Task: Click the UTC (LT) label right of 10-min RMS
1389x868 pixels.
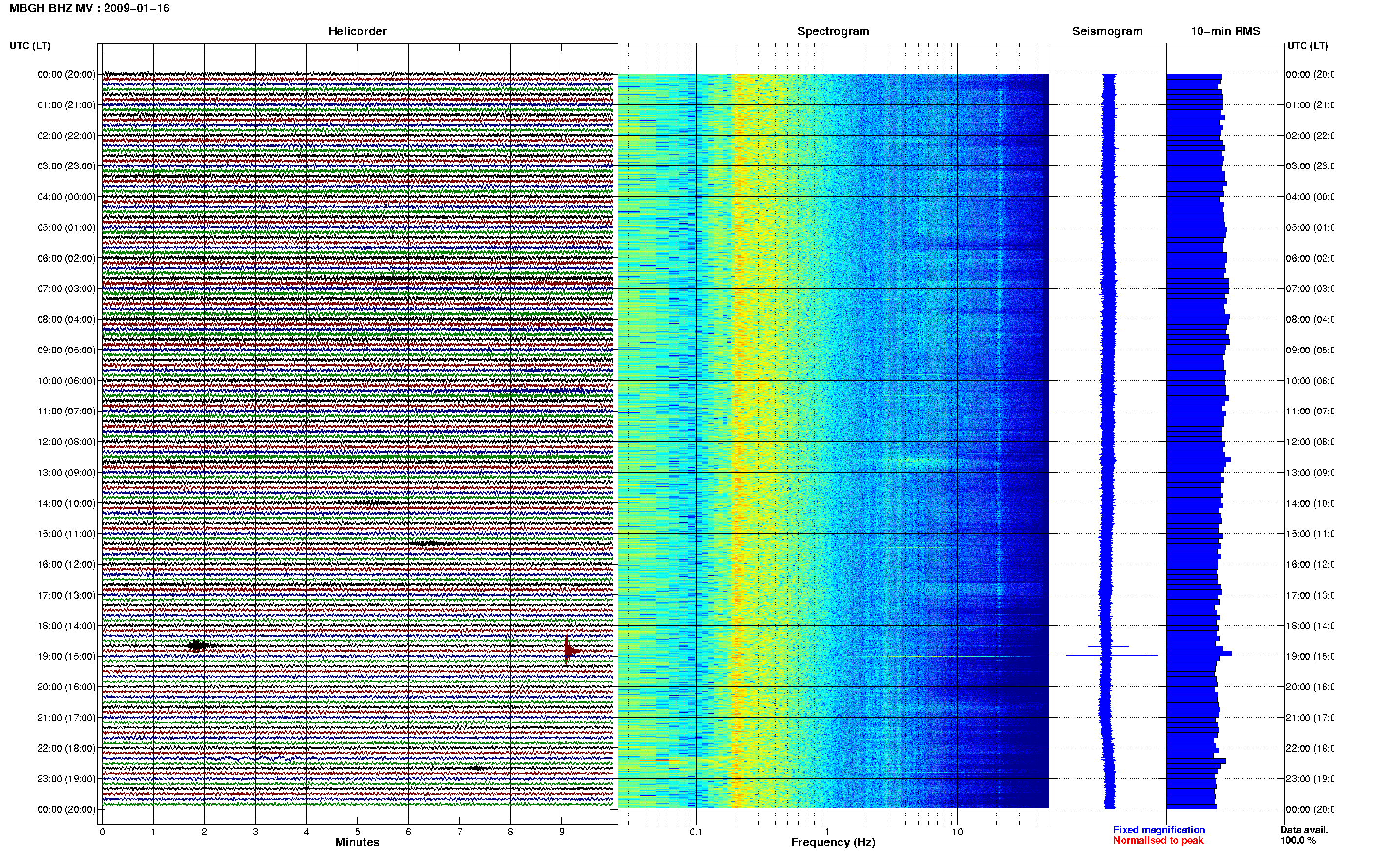Action: (x=1307, y=46)
